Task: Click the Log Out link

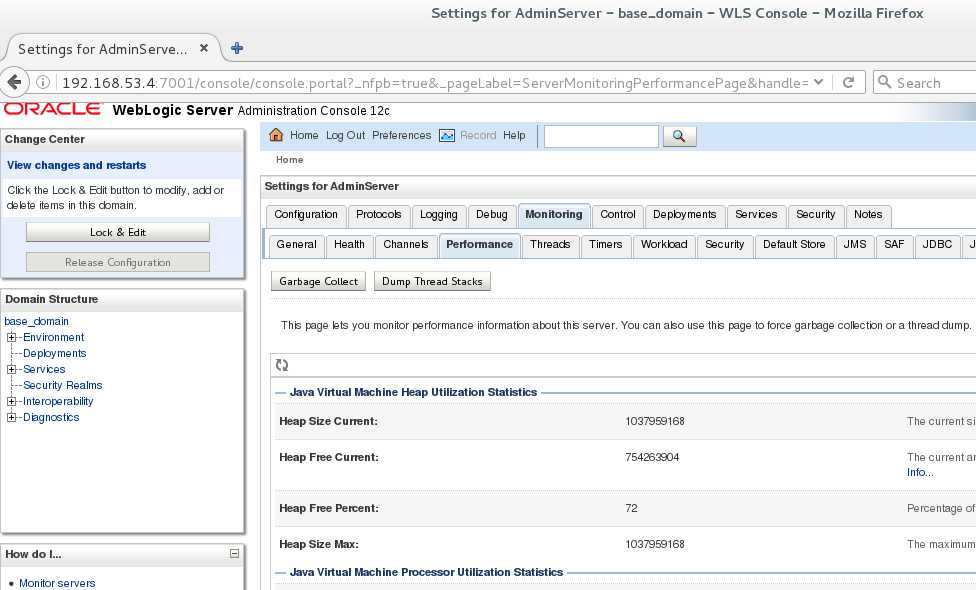Action: click(x=345, y=135)
